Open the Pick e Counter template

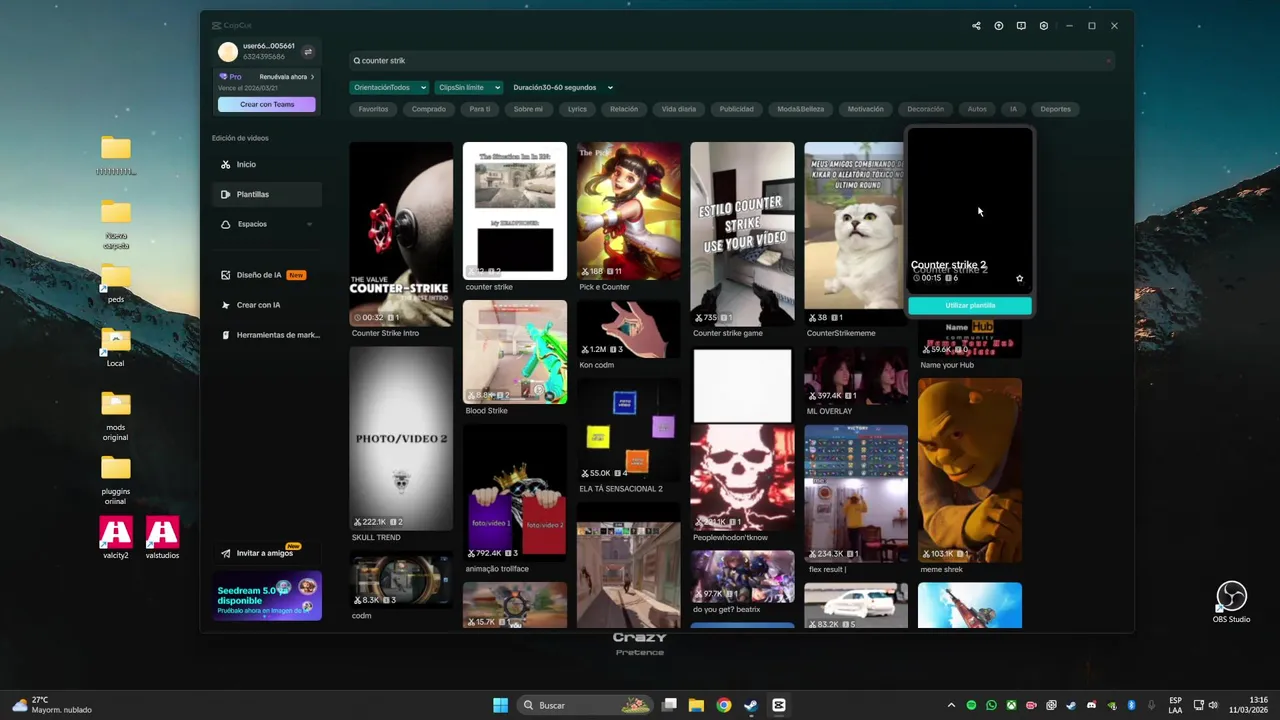(628, 211)
